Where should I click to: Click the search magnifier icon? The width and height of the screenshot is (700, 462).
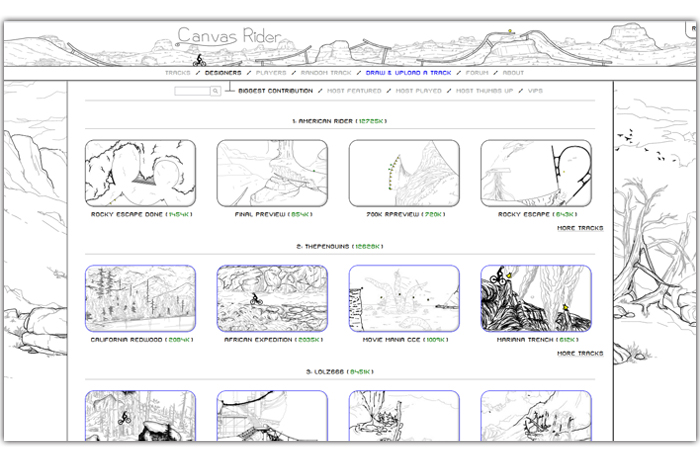(216, 91)
